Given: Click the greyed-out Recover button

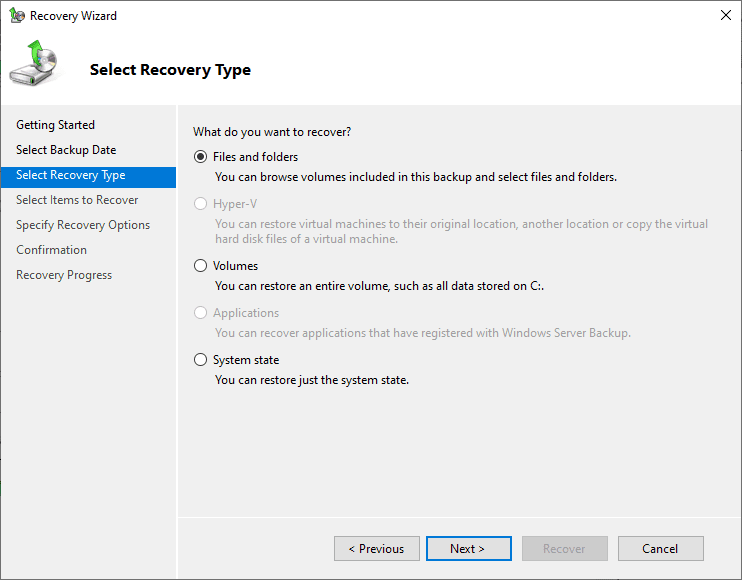Looking at the screenshot, I should 564,548.
